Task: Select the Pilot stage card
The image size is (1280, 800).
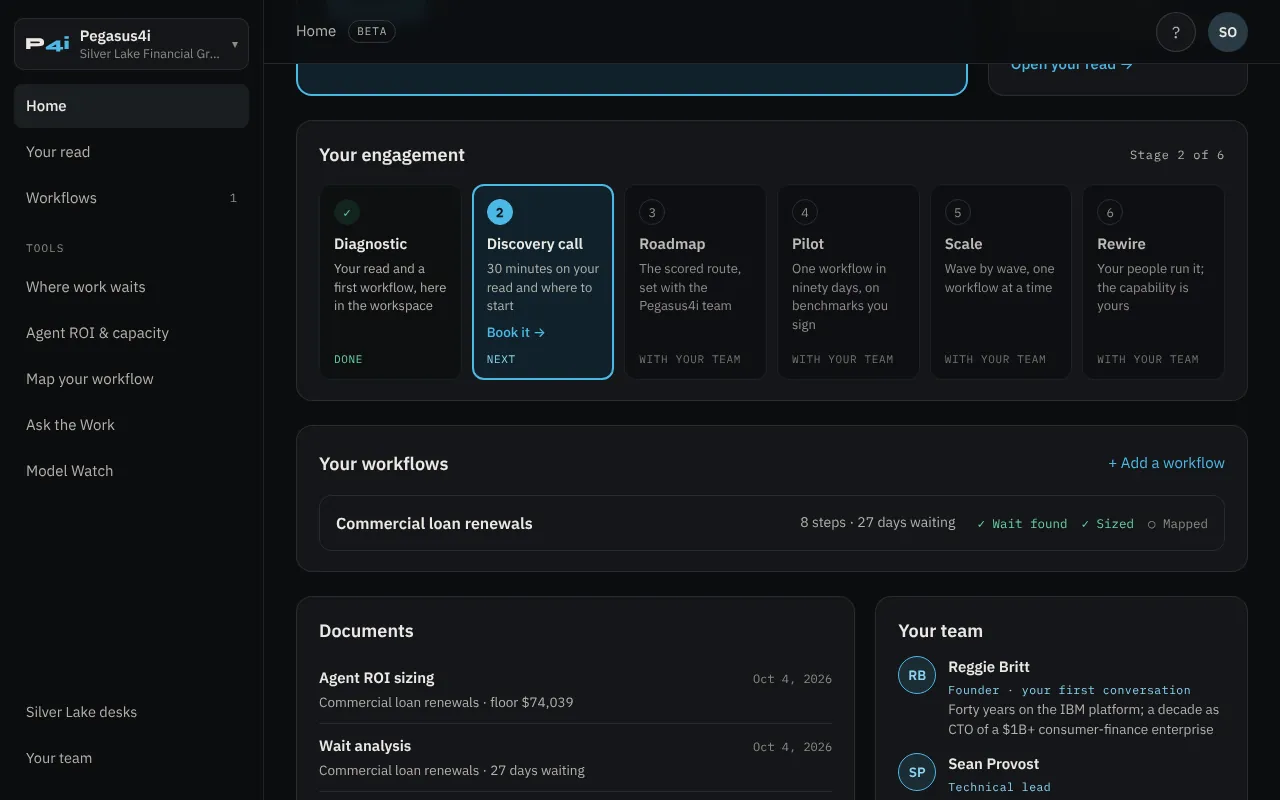Action: (x=848, y=282)
